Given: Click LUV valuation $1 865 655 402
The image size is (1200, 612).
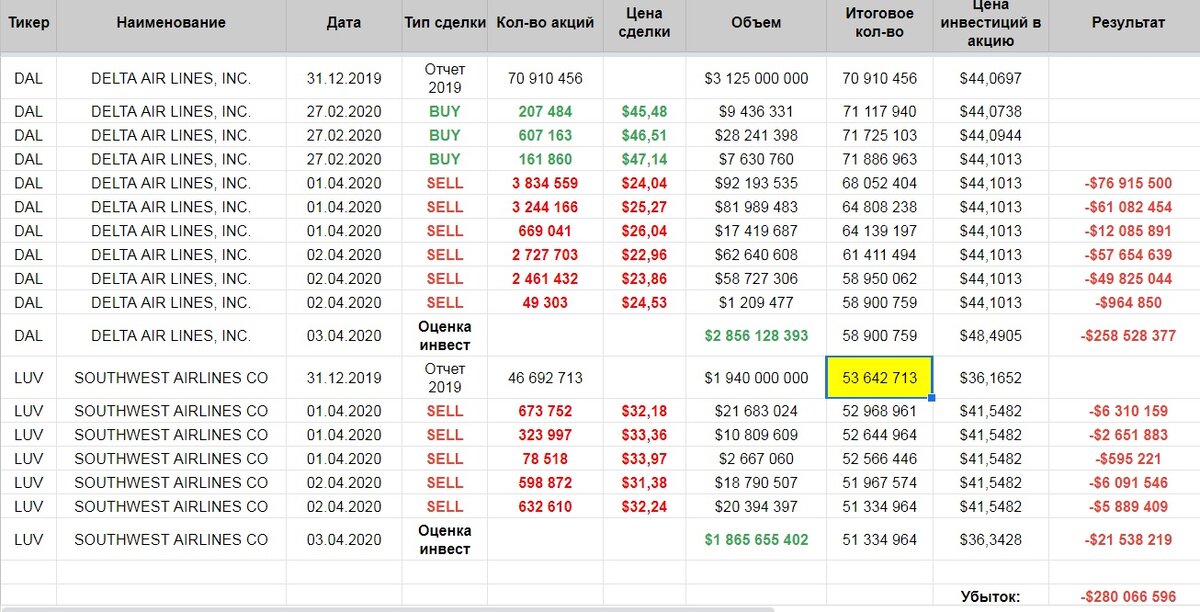Looking at the screenshot, I should pos(756,540).
